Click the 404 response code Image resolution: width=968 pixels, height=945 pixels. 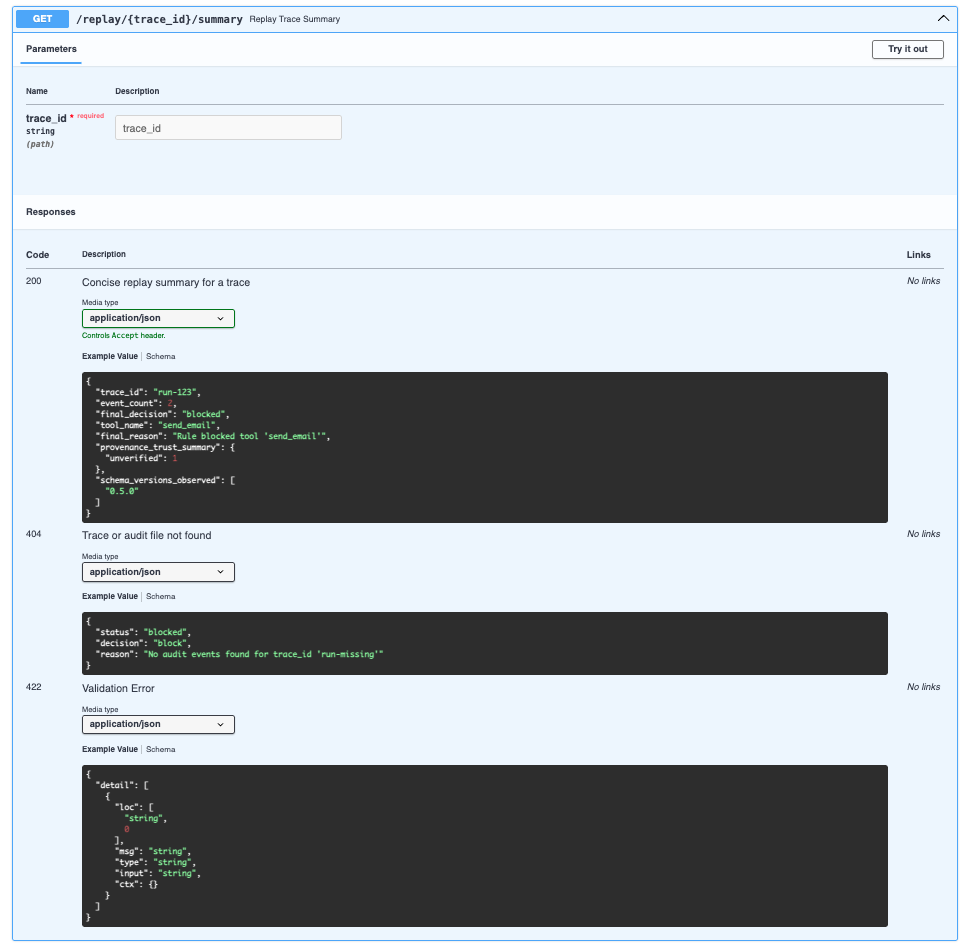pyautogui.click(x=33, y=534)
